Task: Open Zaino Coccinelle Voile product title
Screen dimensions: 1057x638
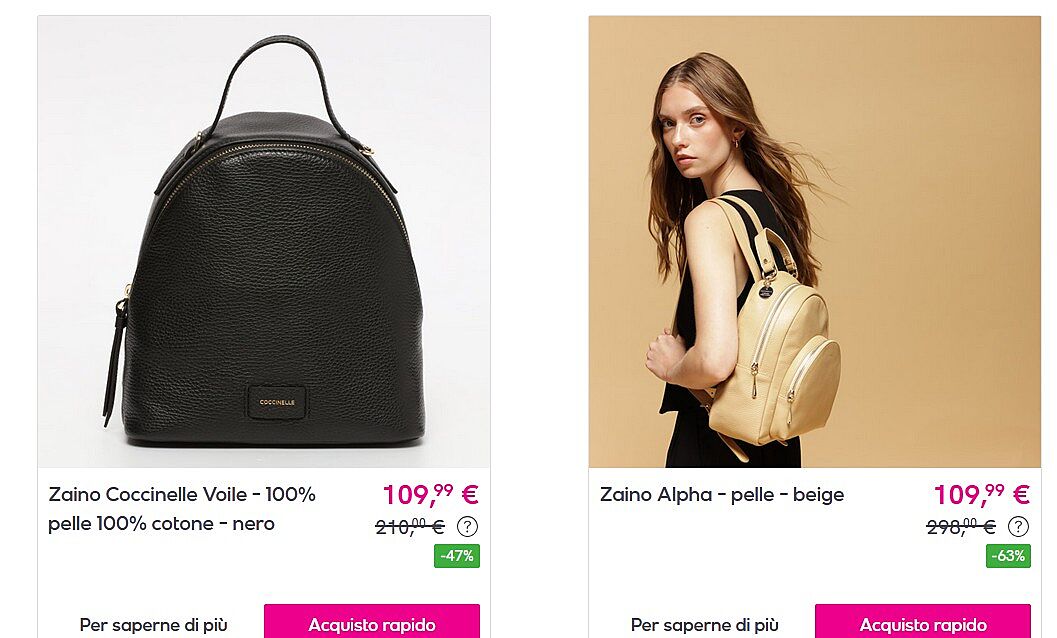Action: 182,509
